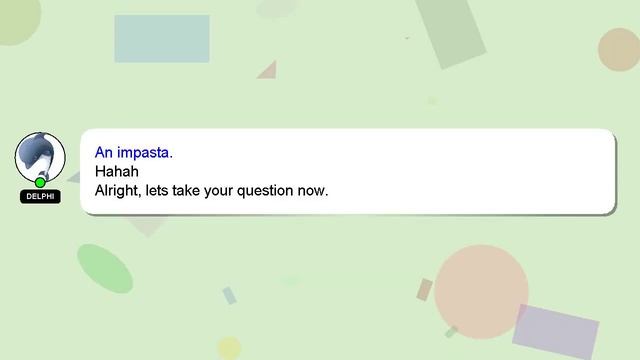Click the green online status dot
The image size is (640, 360).
[40, 182]
